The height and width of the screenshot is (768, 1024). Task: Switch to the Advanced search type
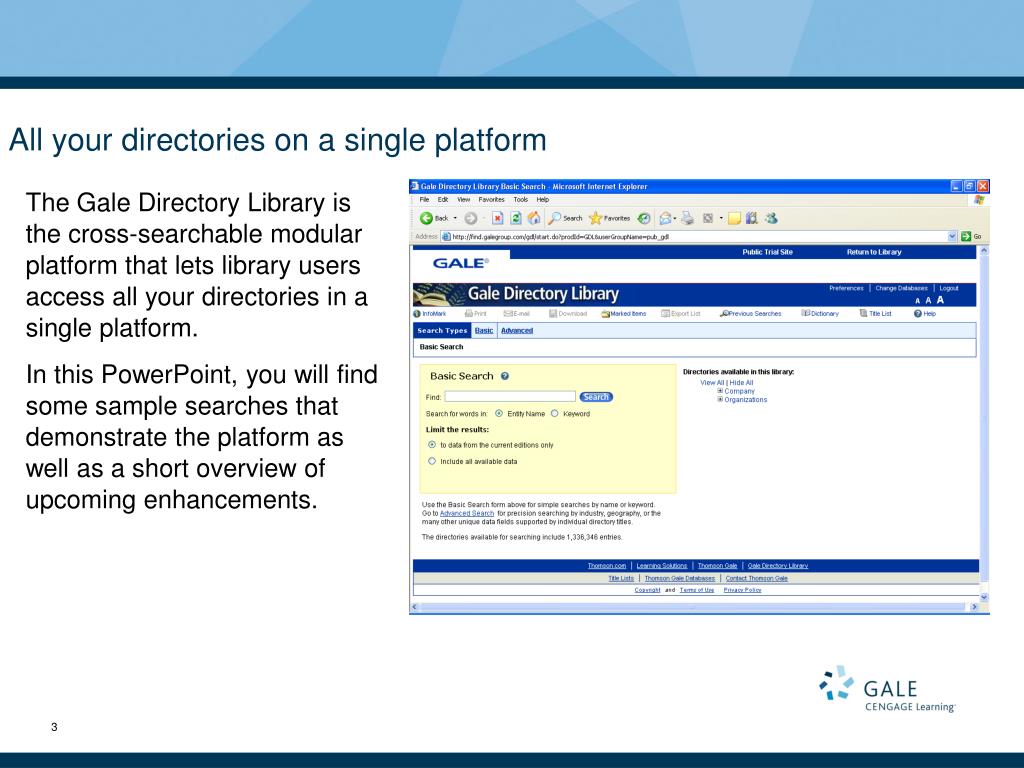tap(517, 330)
